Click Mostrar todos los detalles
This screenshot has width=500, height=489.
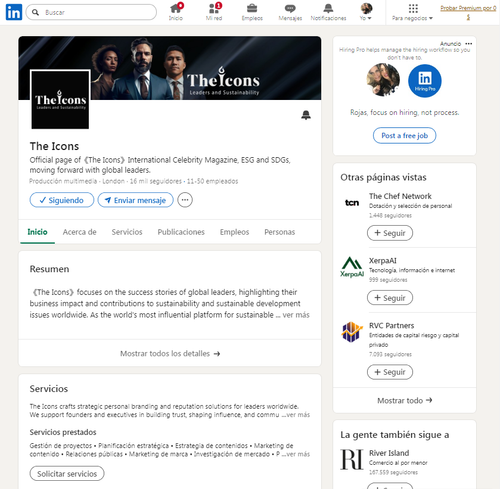(170, 353)
